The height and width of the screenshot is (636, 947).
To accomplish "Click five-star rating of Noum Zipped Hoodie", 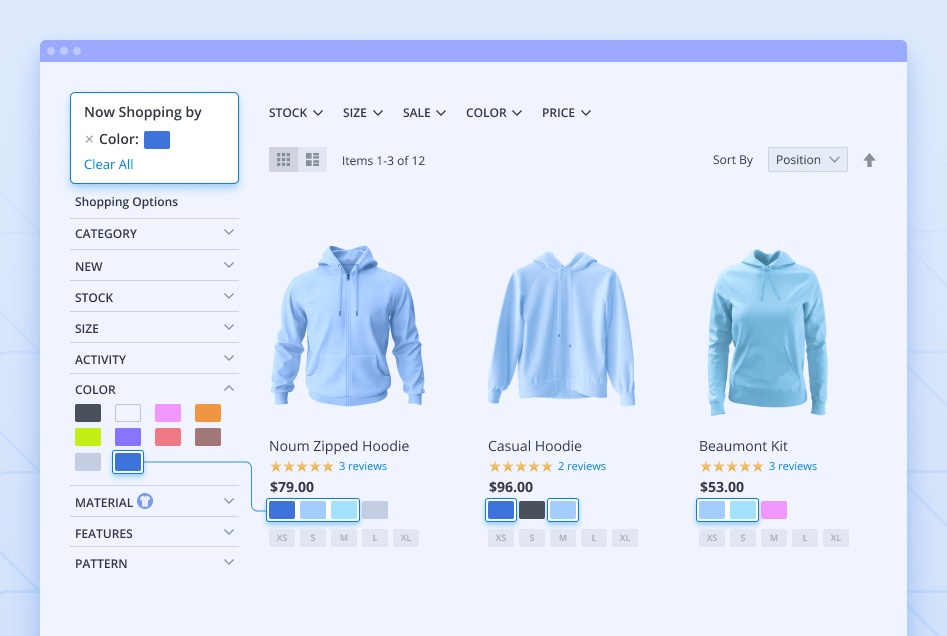I will (301, 467).
